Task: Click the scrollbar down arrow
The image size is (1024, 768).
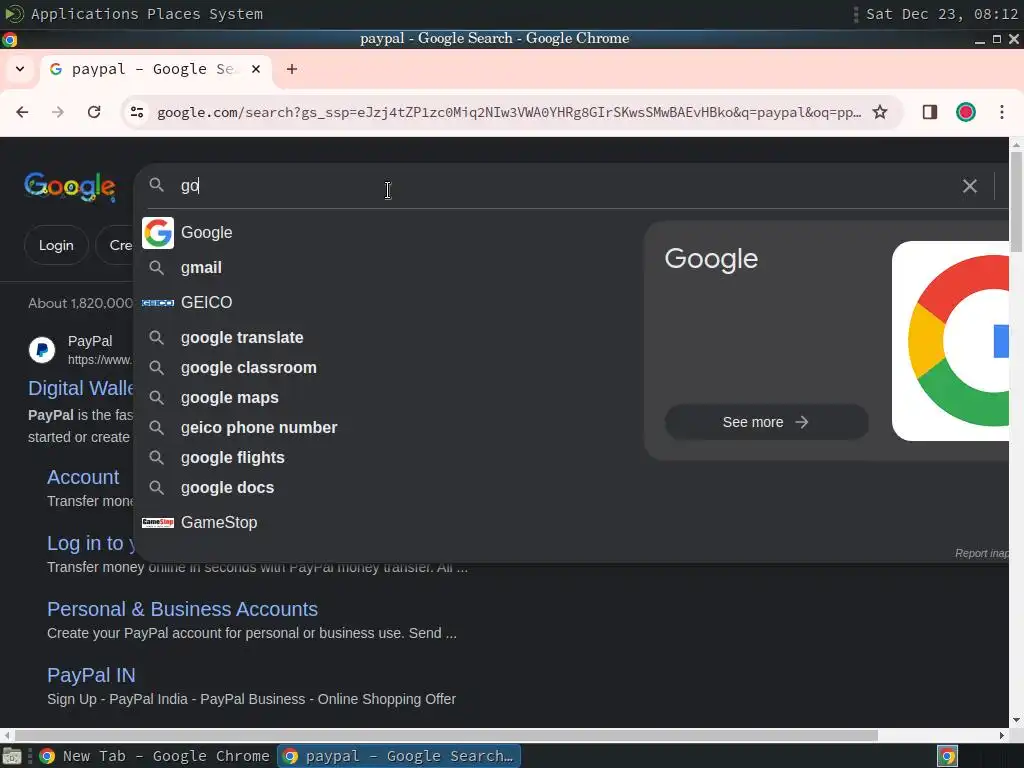Action: click(x=1016, y=720)
